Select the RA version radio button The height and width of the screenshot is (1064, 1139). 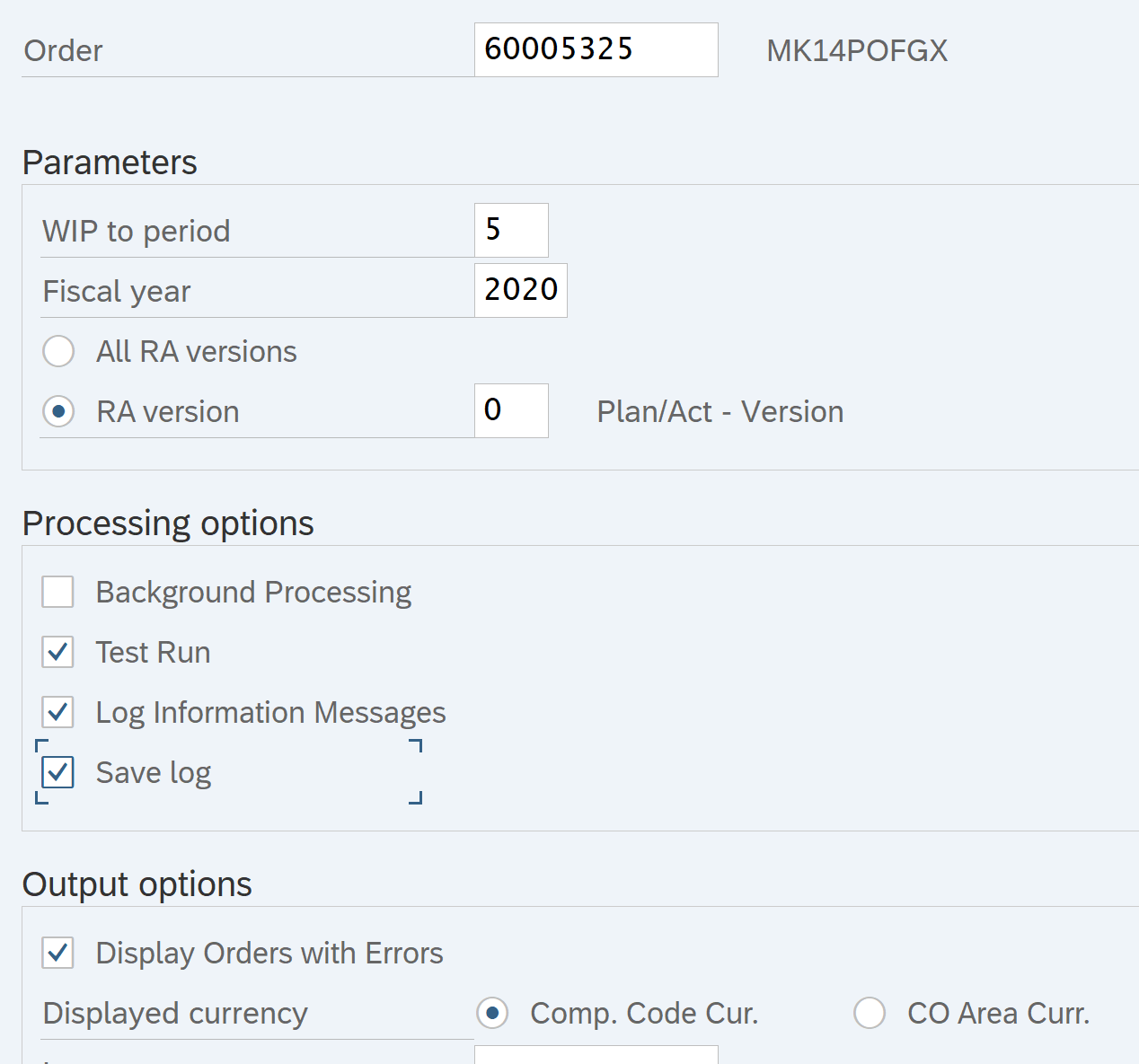click(x=58, y=411)
